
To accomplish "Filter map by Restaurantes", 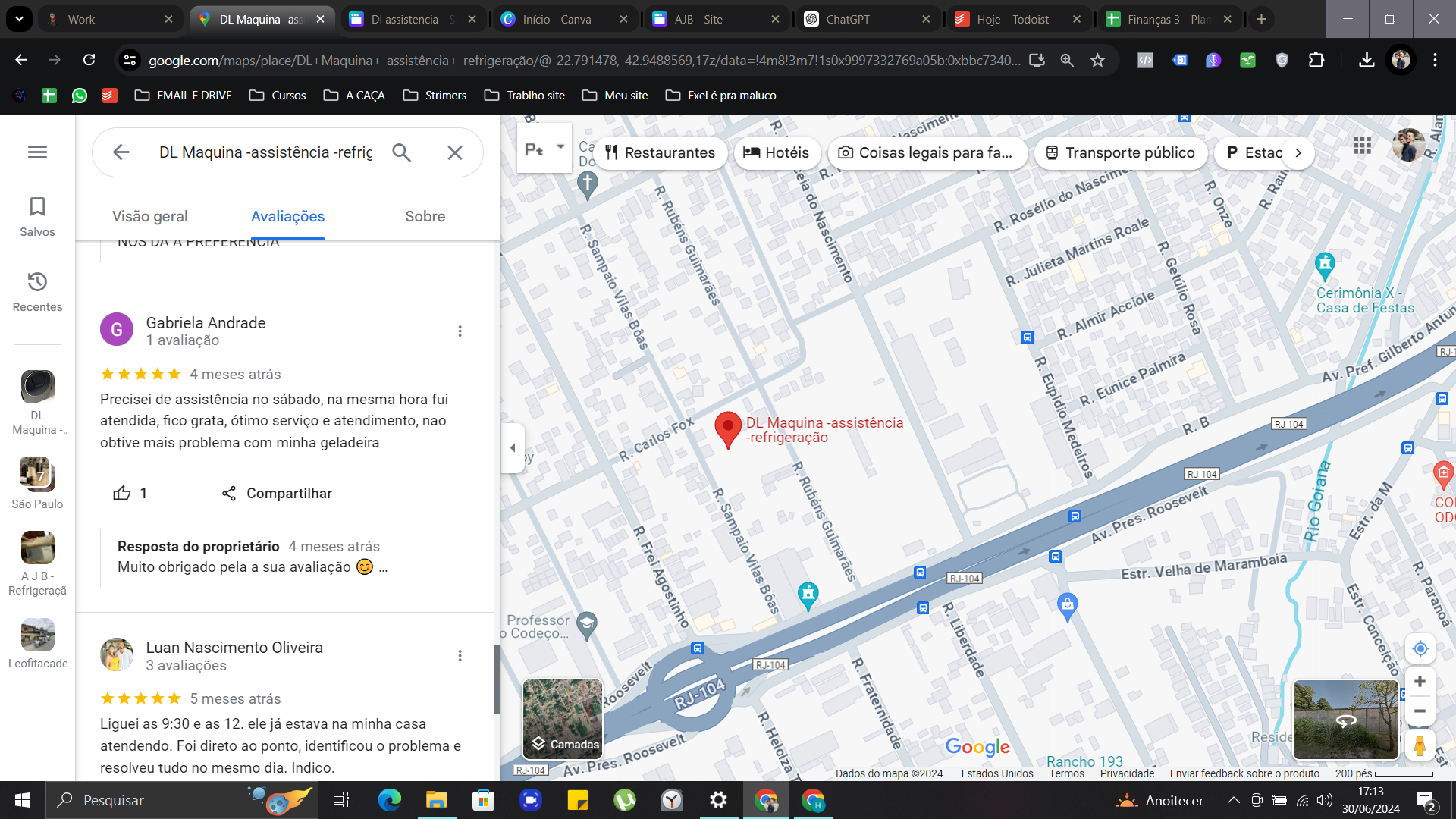I will point(660,152).
